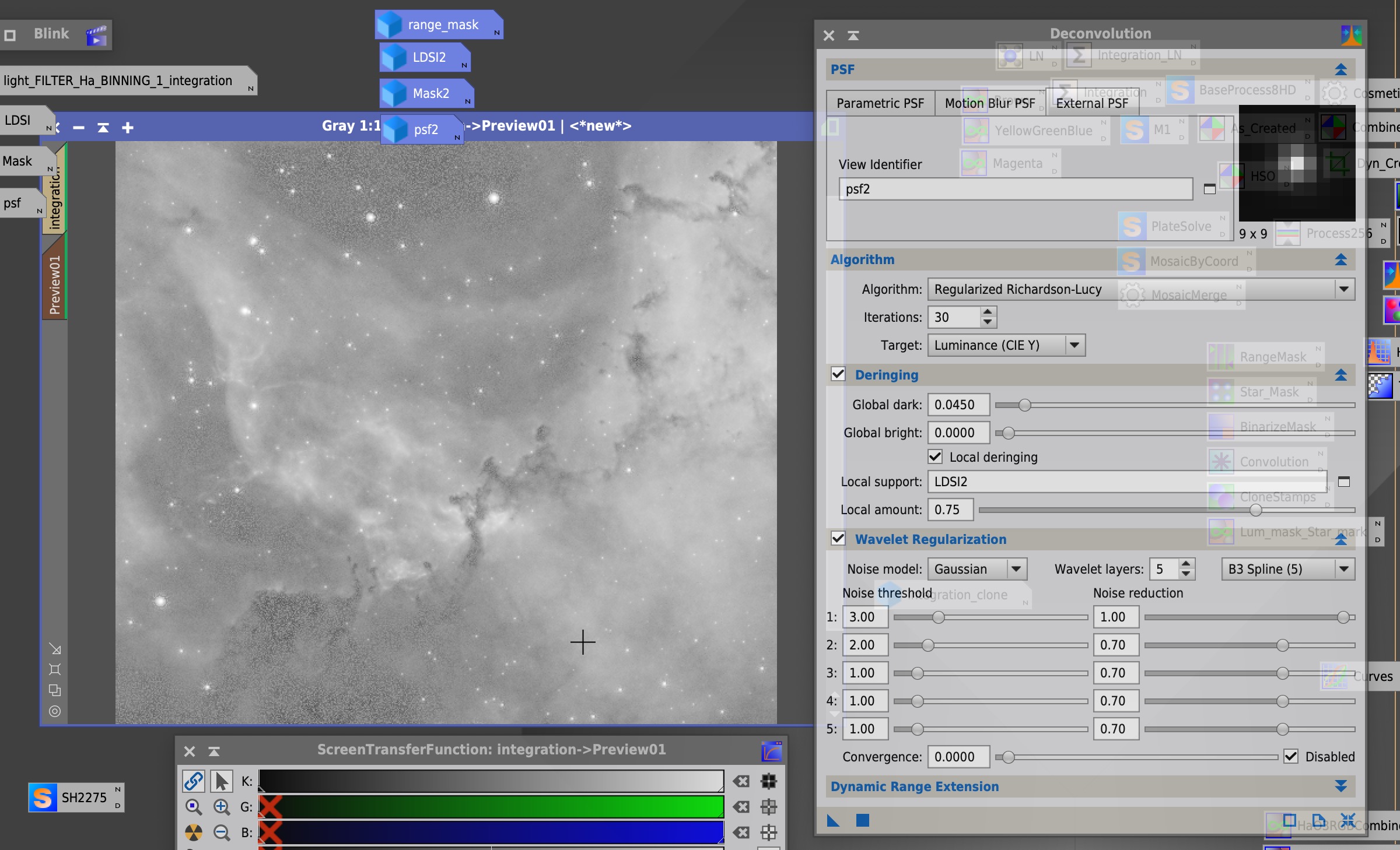
Task: Select the Mask2 process icon
Action: [x=426, y=94]
